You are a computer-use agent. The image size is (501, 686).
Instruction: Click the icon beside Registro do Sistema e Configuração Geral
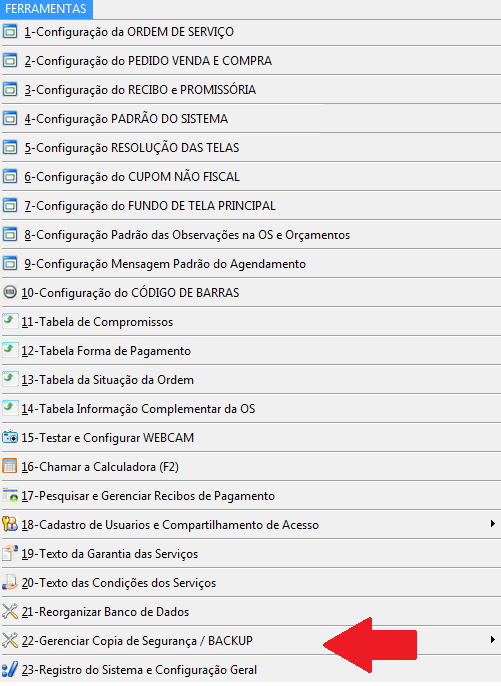[x=10, y=669]
